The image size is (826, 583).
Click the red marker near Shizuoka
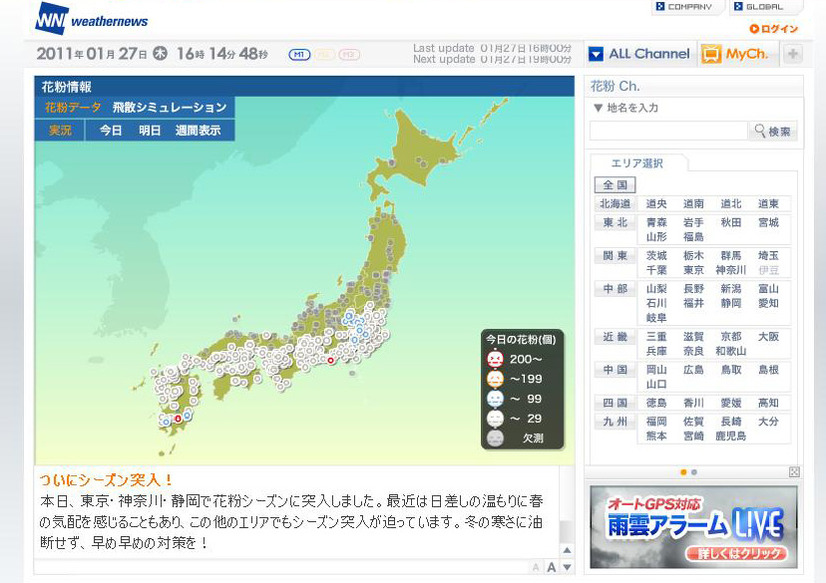pyautogui.click(x=331, y=360)
